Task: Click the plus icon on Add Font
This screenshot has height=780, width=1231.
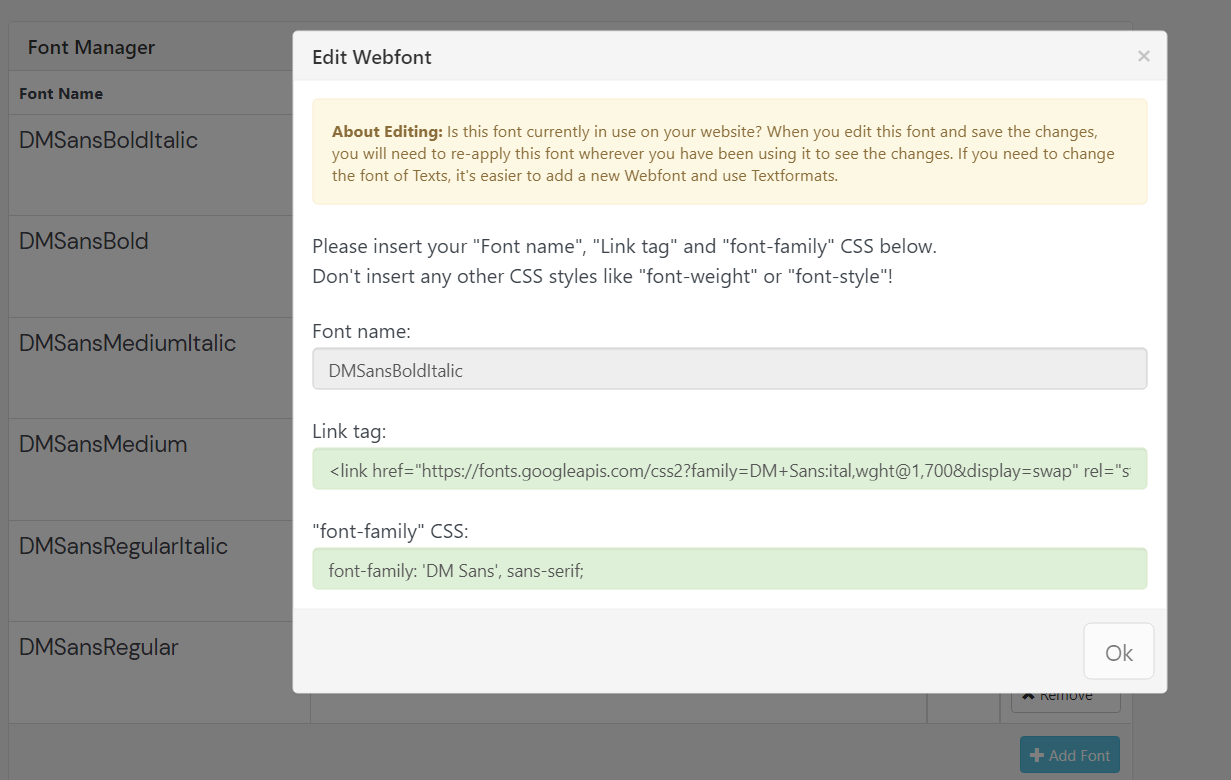Action: (x=1037, y=756)
